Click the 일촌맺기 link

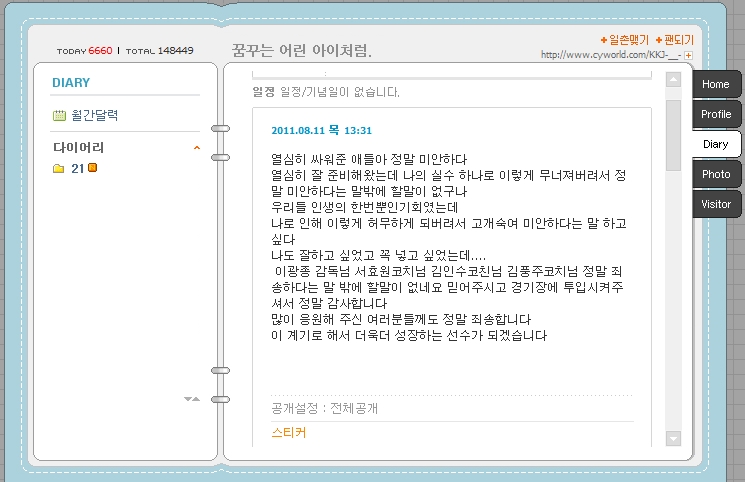[x=625, y=40]
